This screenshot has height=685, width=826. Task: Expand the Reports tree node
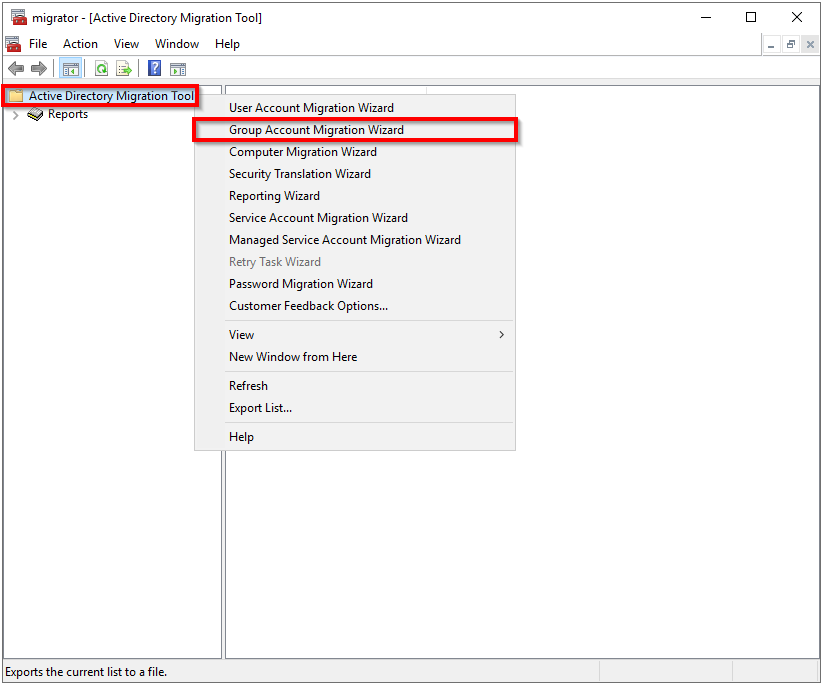pyautogui.click(x=16, y=114)
